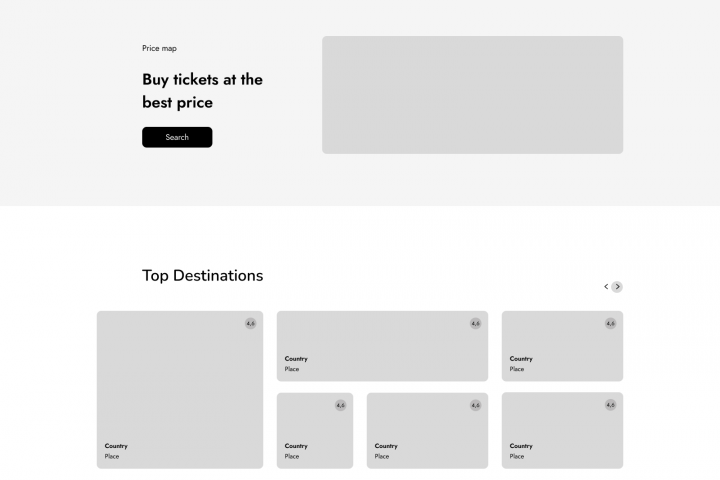Open the price map image placeholder
This screenshot has height=480, width=720.
[x=472, y=95]
